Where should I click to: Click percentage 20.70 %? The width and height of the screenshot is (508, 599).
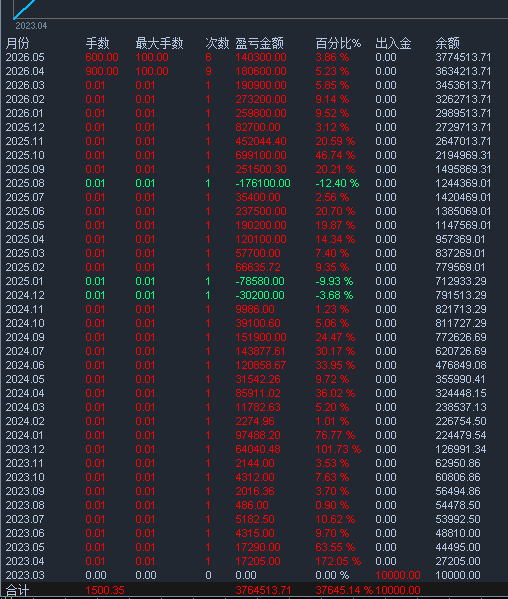[x=335, y=211]
